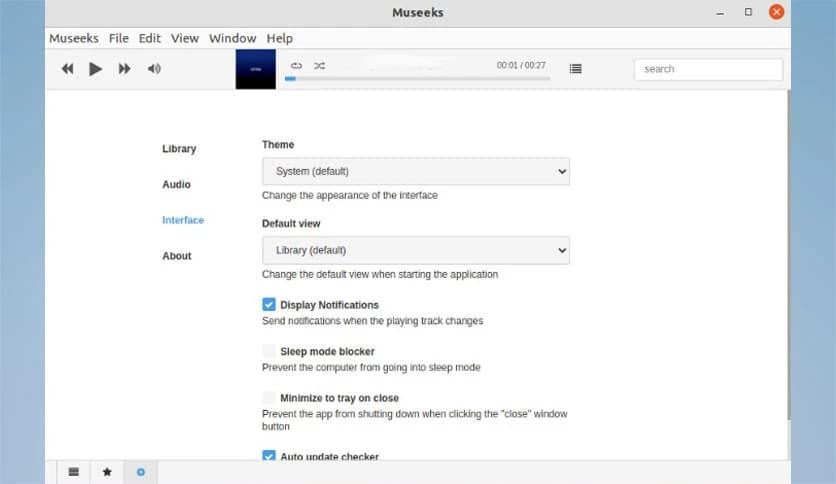The image size is (836, 484).
Task: Click the 00:01 / 00:27 time display
Action: tap(521, 65)
